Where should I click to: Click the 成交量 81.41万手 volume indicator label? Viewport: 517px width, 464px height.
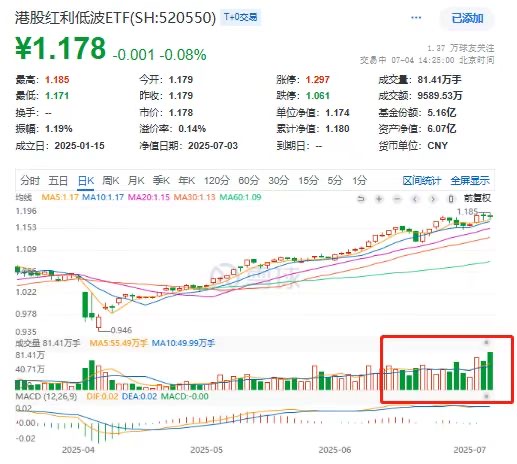tap(48, 343)
